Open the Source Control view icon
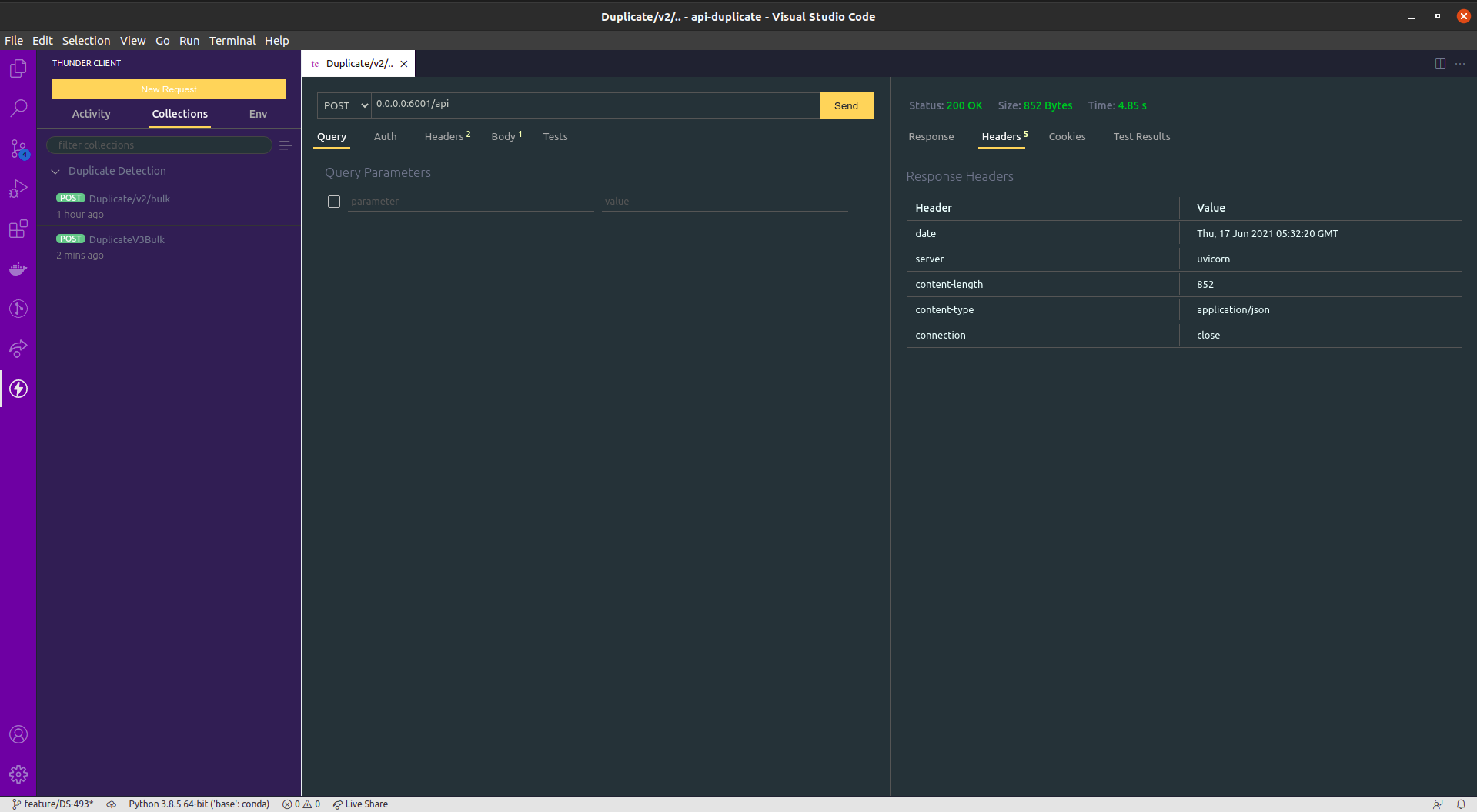This screenshot has height=812, width=1477. 18,149
